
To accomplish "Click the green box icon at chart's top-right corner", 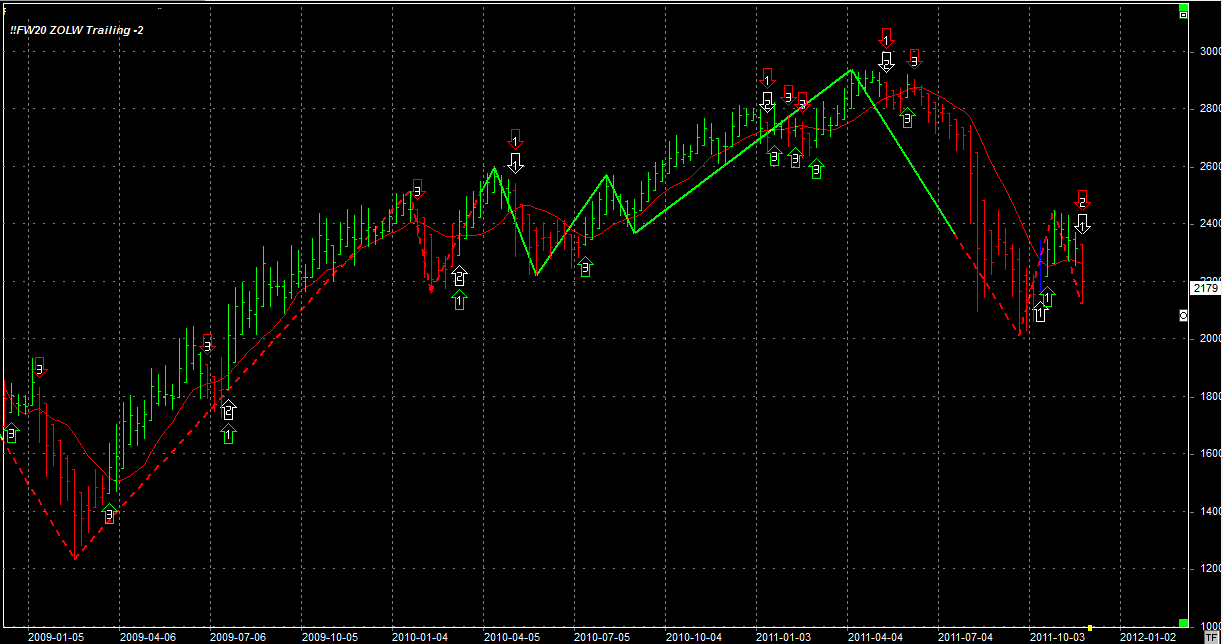I will point(1182,12).
